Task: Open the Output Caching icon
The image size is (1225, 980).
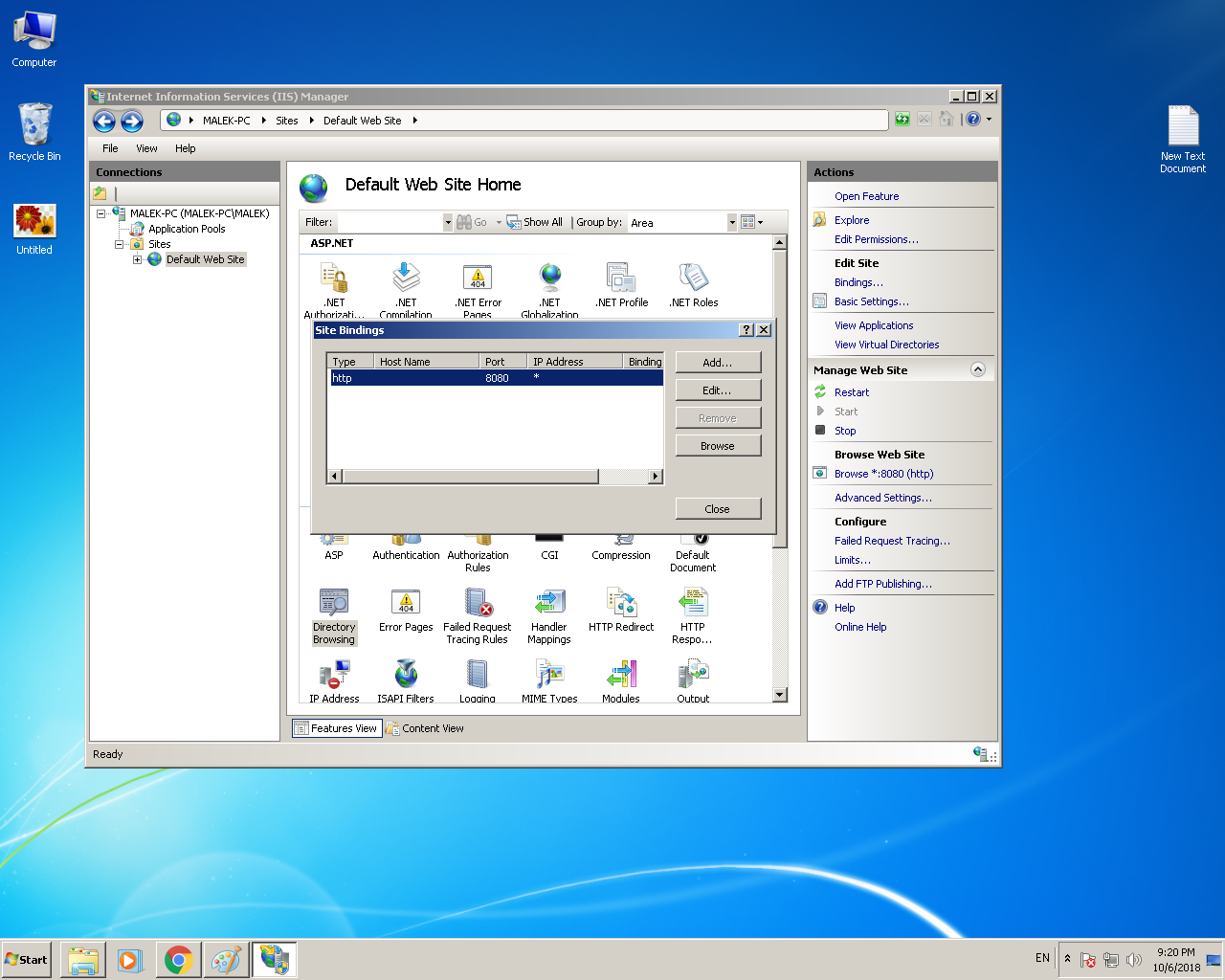Action: tap(693, 681)
